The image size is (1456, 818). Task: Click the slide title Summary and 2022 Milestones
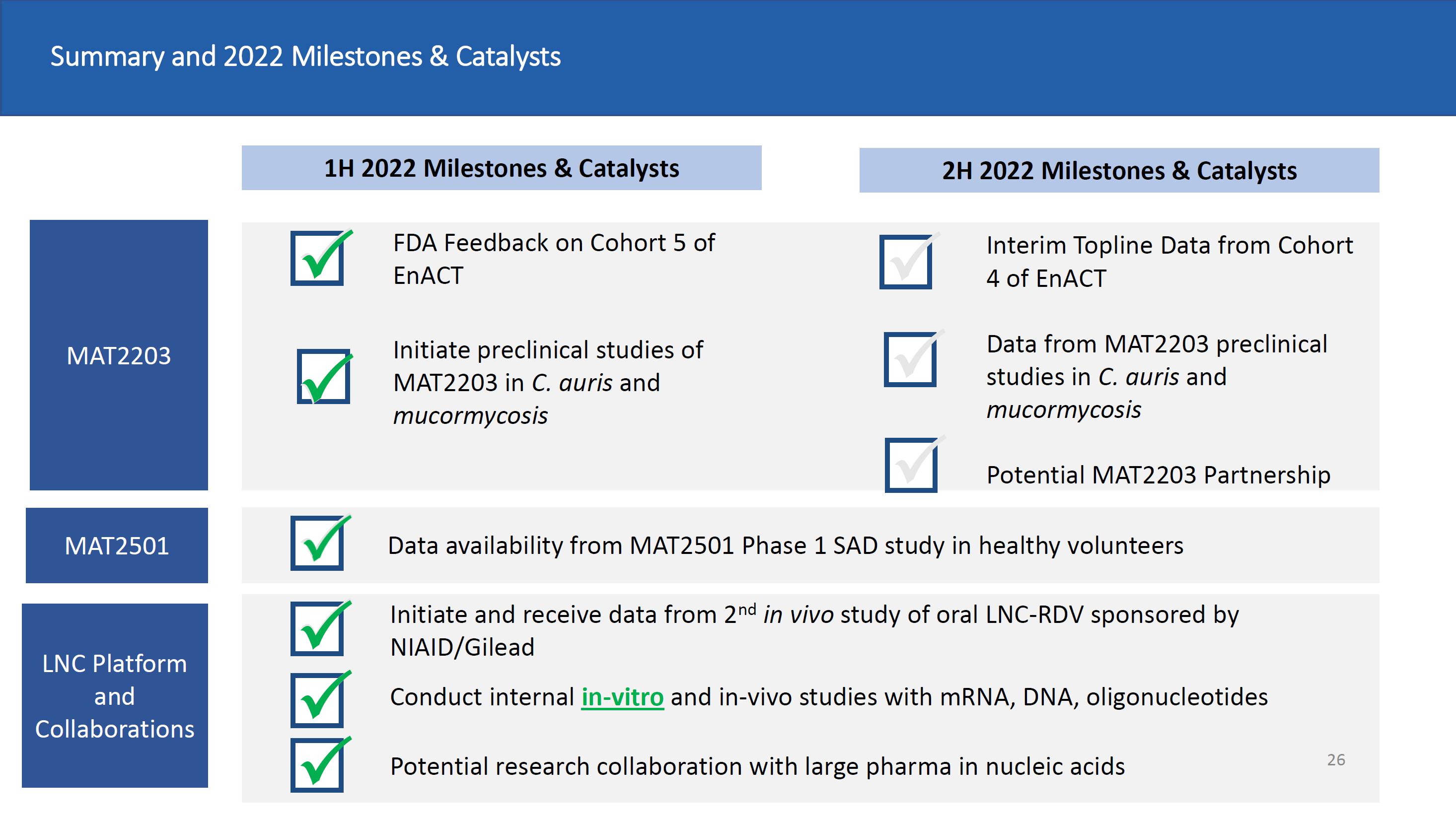[305, 57]
